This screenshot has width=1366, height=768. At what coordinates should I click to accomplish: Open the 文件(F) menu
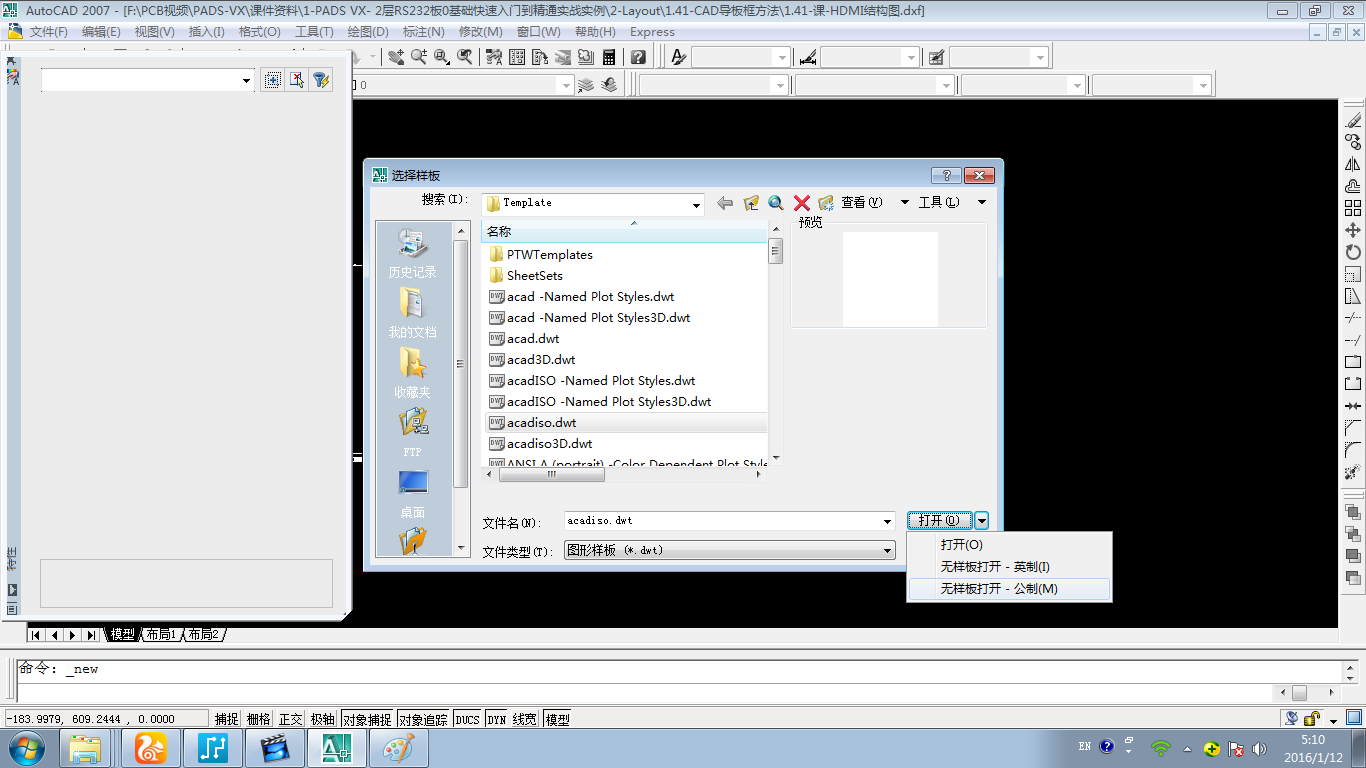click(x=48, y=32)
